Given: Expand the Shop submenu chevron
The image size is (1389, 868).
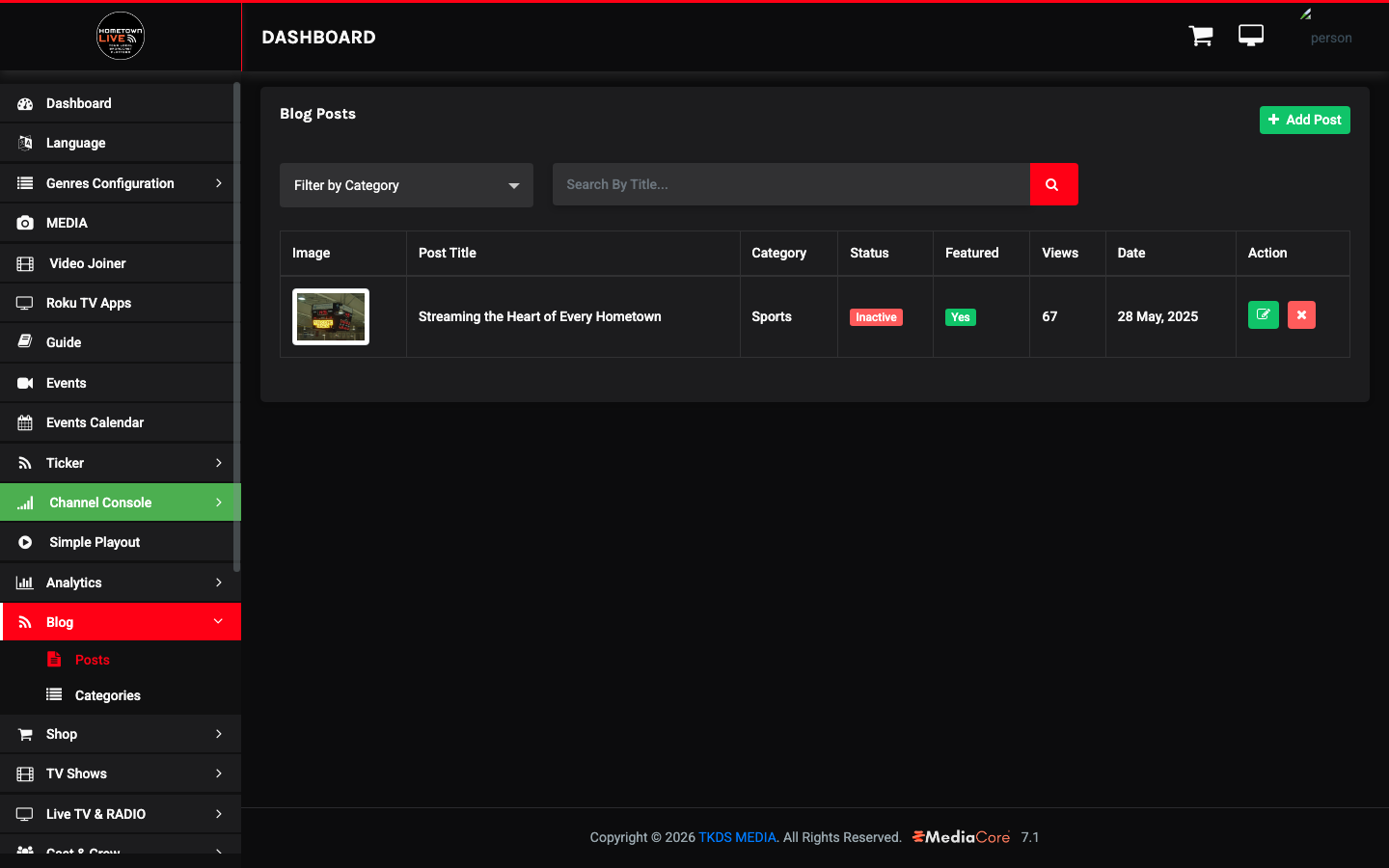Looking at the screenshot, I should 219,734.
